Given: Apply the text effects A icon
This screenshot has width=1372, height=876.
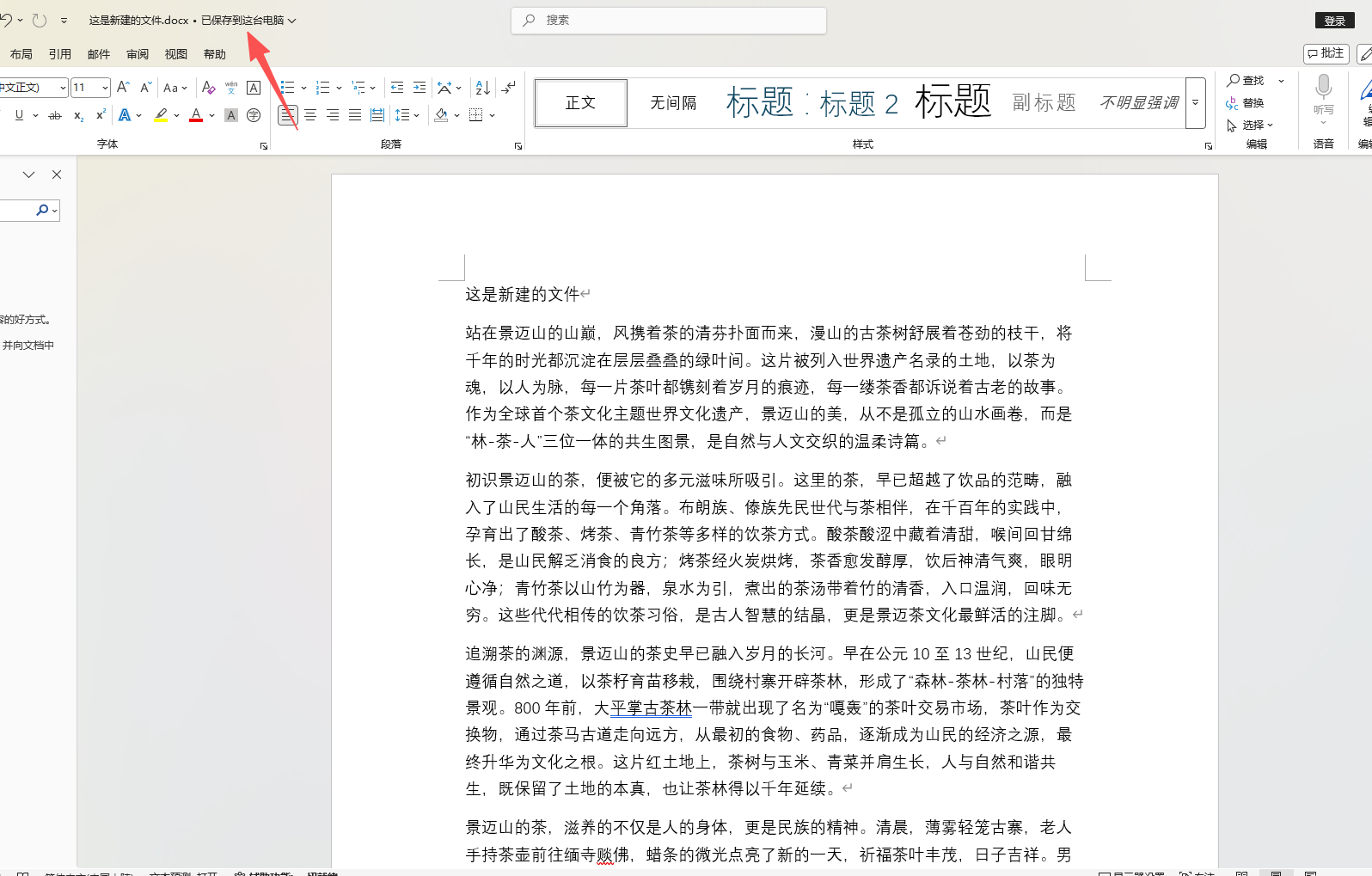Looking at the screenshot, I should click(125, 115).
